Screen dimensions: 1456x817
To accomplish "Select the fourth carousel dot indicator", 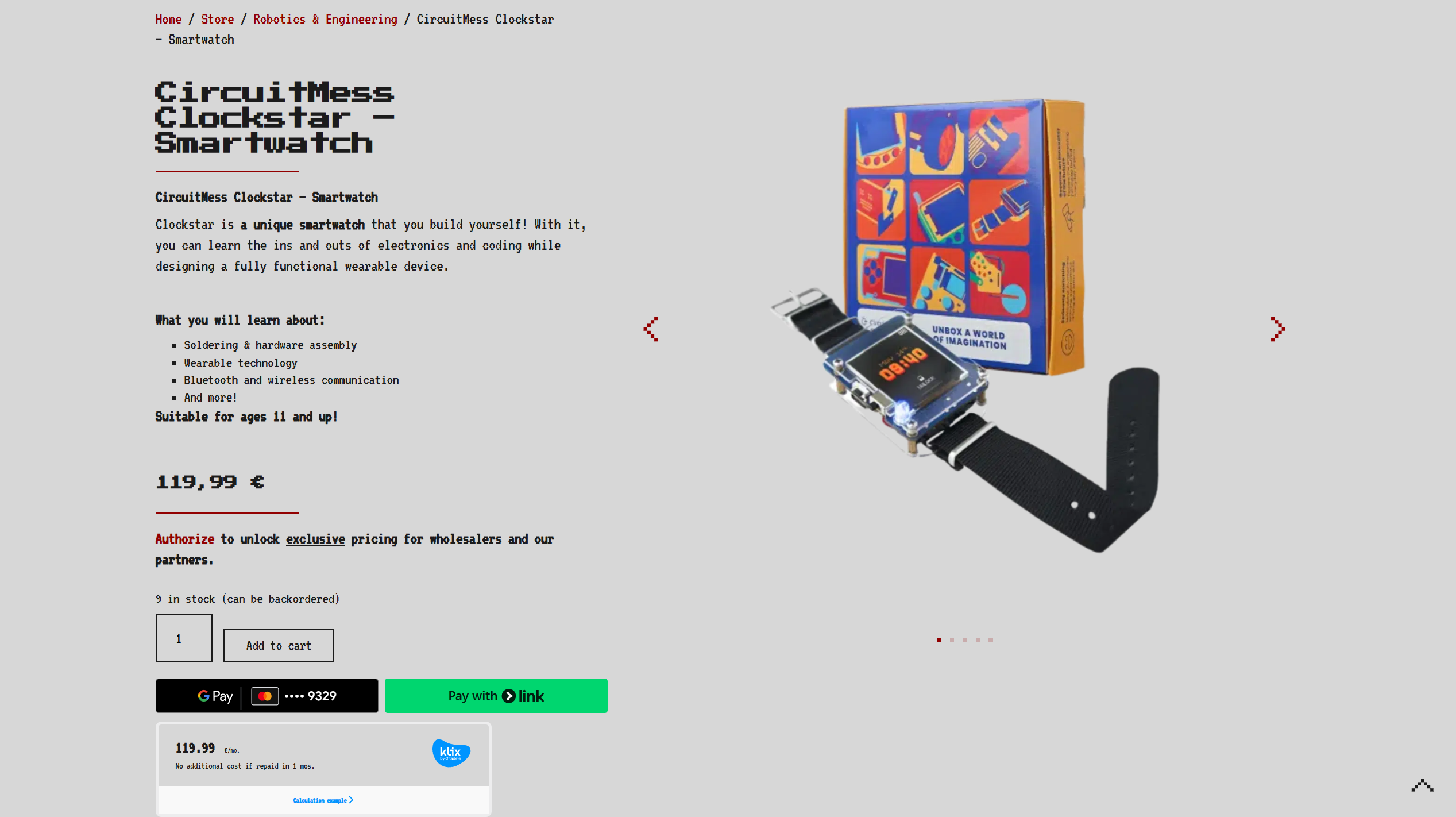I will coord(978,639).
